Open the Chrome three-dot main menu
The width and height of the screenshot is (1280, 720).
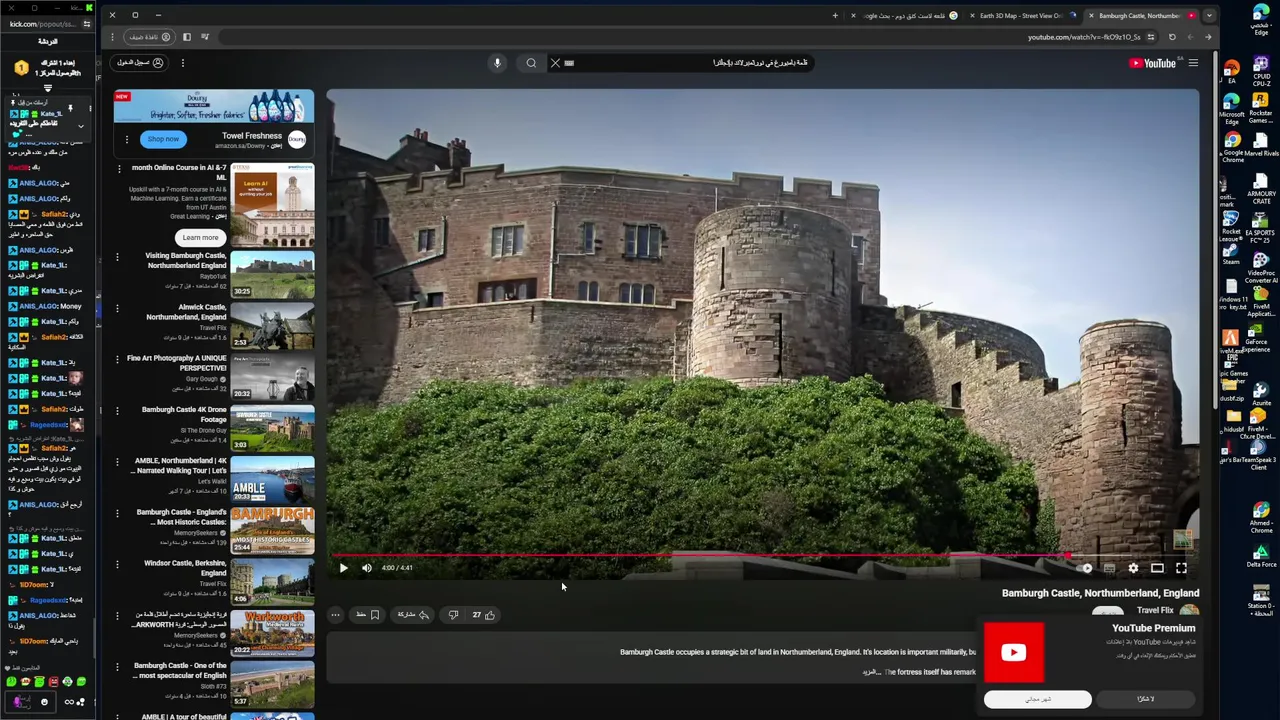click(x=112, y=37)
